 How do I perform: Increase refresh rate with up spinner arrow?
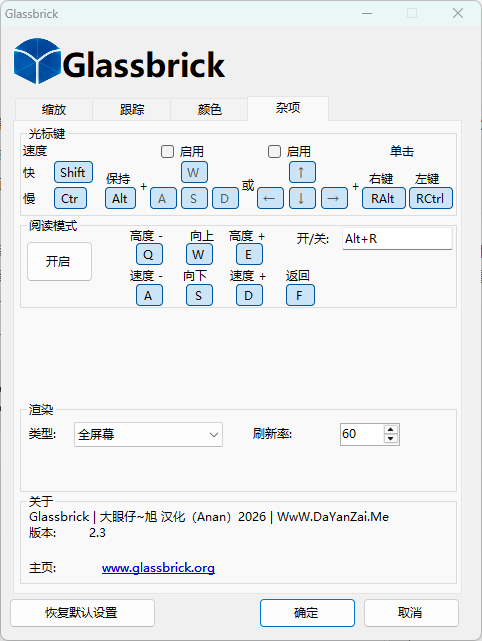391,429
